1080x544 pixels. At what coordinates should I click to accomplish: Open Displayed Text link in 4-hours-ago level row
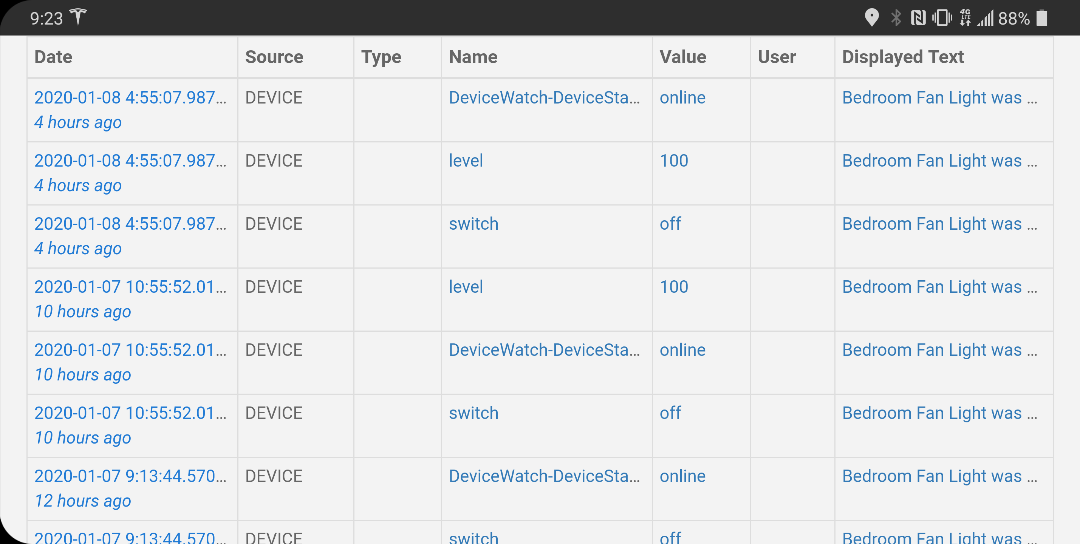[939, 161]
